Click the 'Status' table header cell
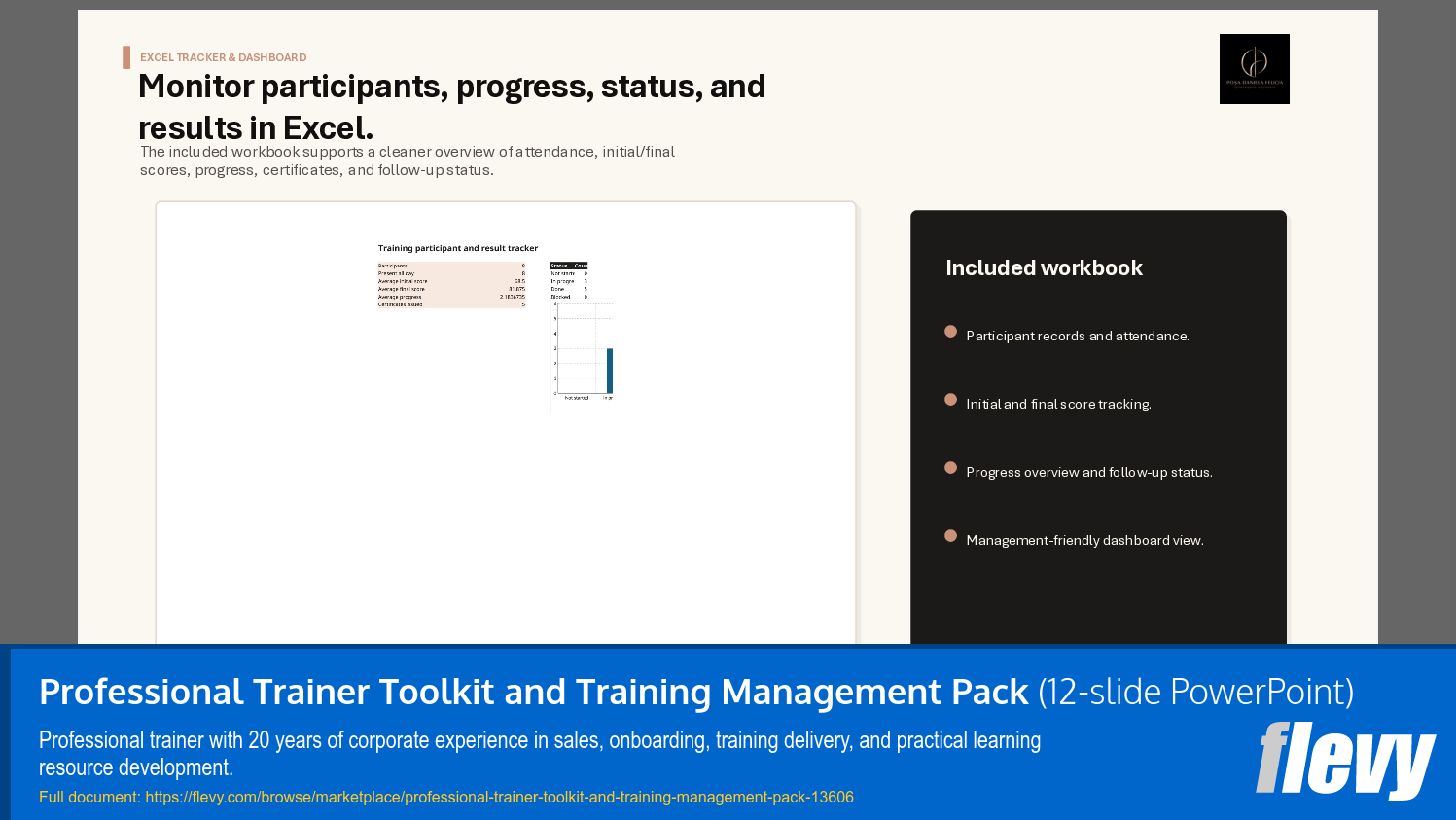Image resolution: width=1456 pixels, height=820 pixels. (x=562, y=266)
